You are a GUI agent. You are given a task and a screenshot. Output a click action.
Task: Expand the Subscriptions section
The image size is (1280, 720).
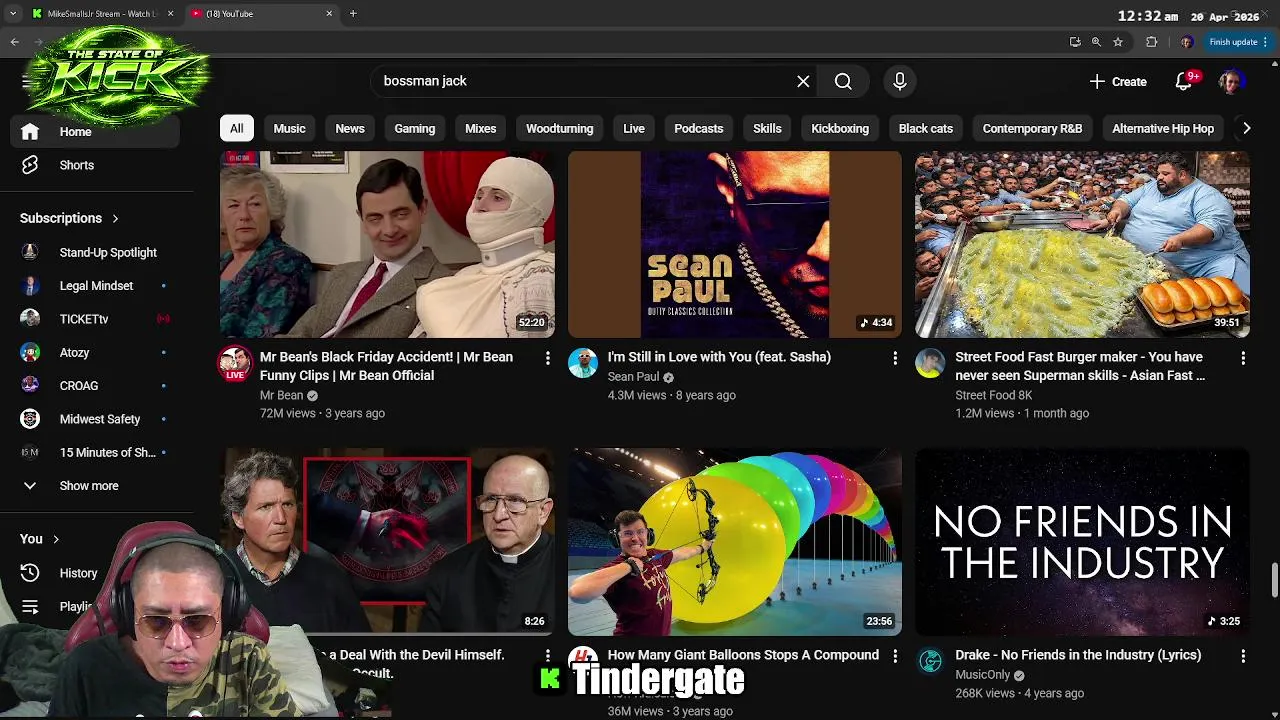69,218
